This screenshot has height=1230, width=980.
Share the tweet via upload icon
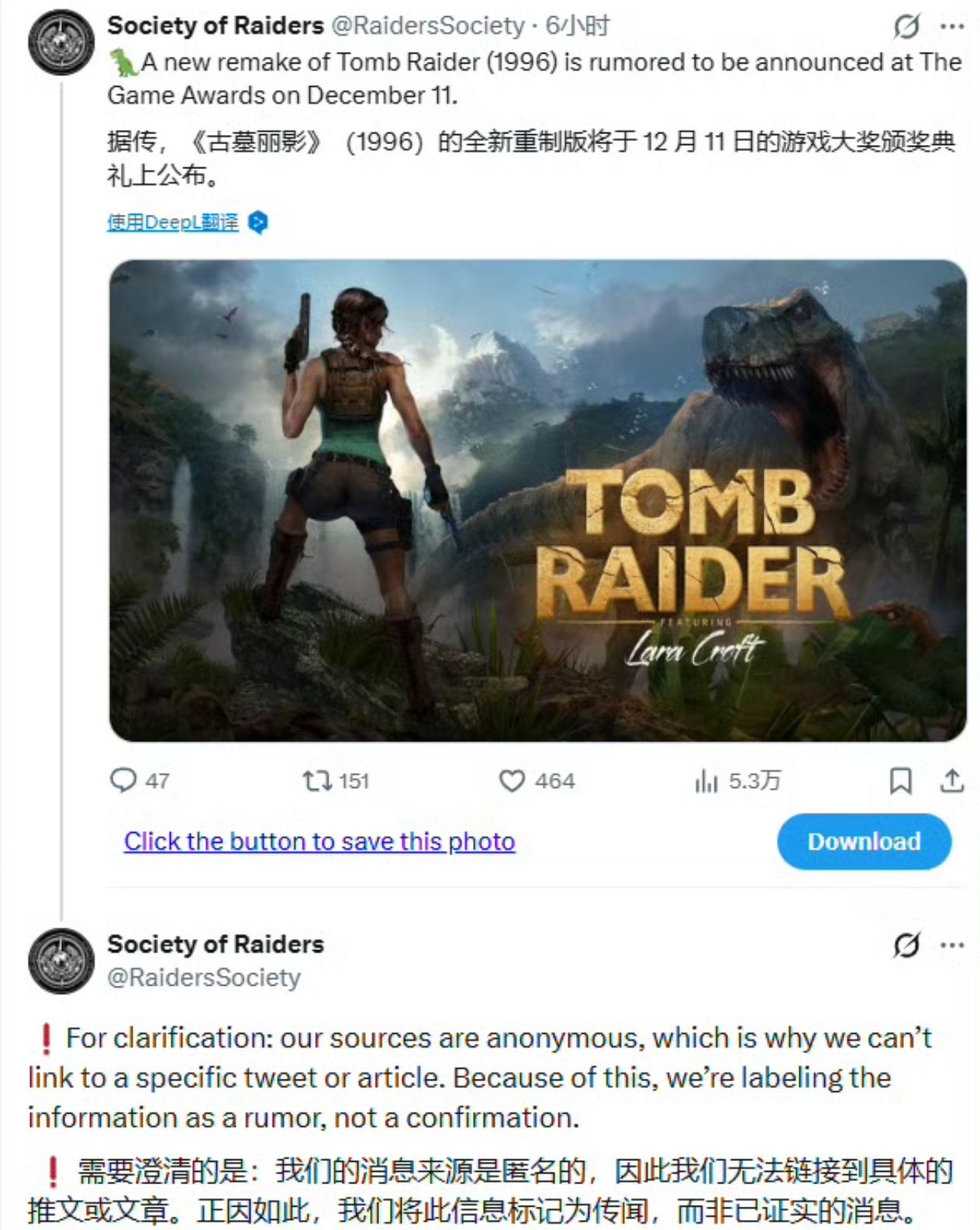click(952, 780)
